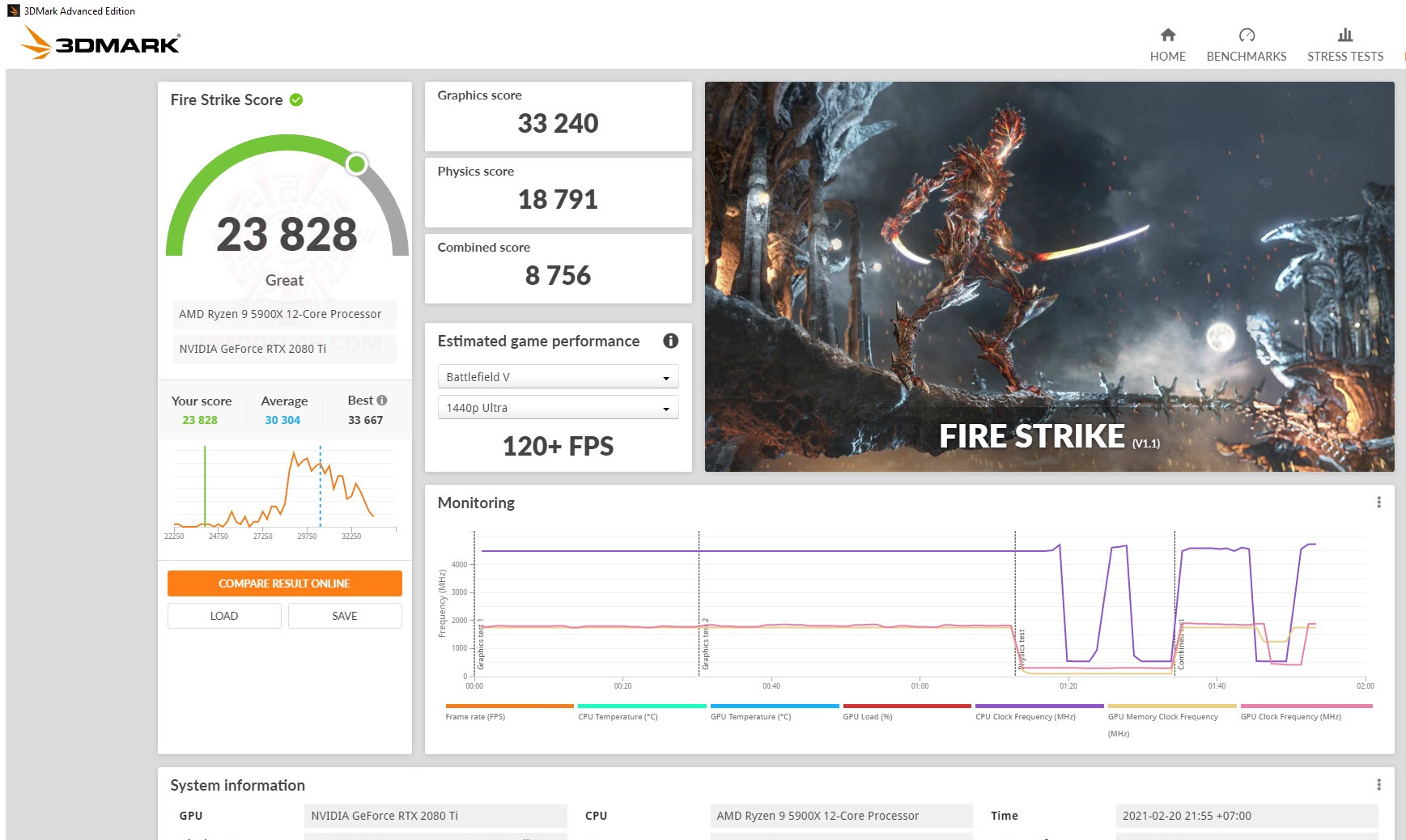Click the Best score 33 667
1406x840 pixels.
(365, 420)
